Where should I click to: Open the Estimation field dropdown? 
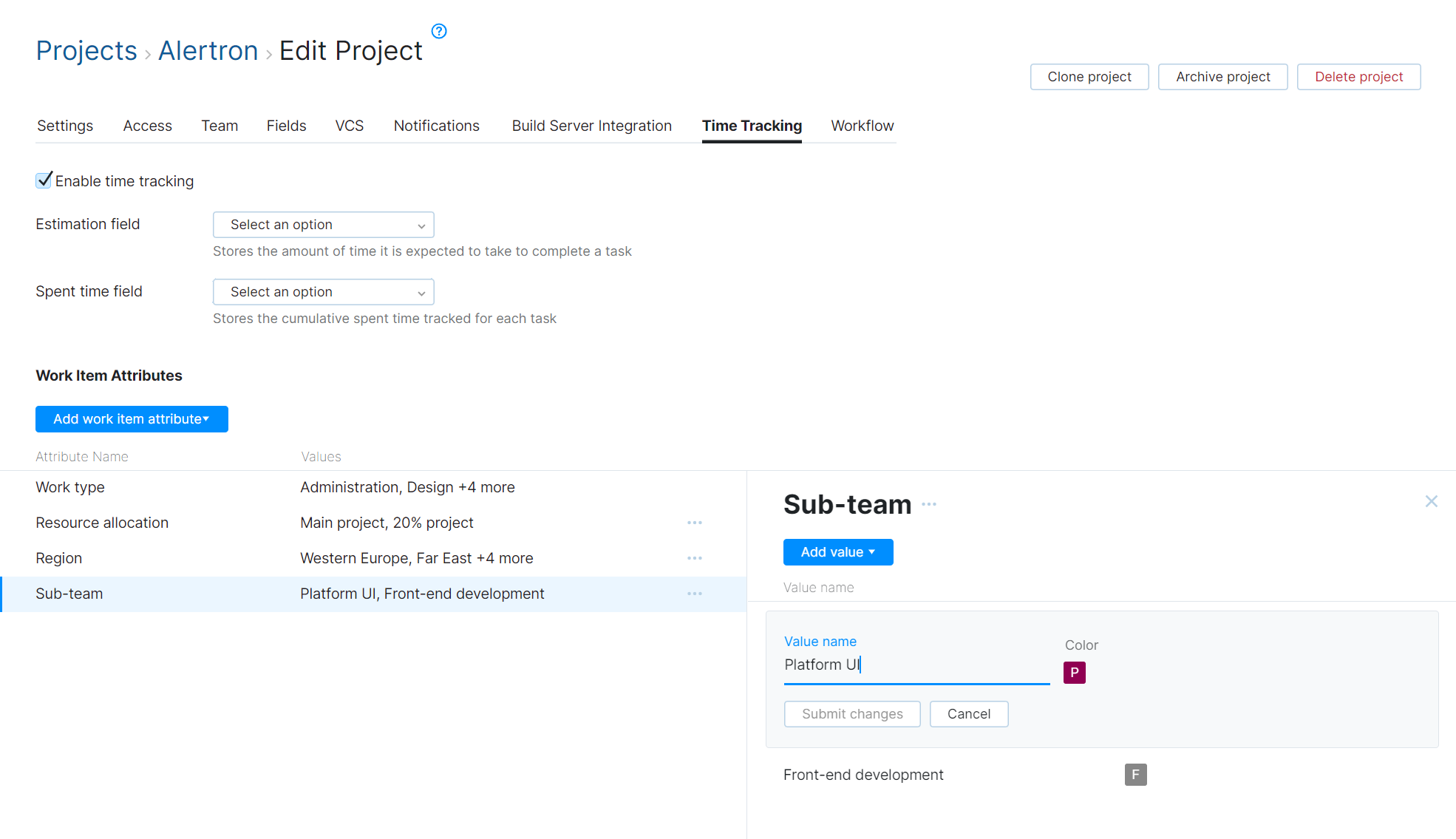323,224
